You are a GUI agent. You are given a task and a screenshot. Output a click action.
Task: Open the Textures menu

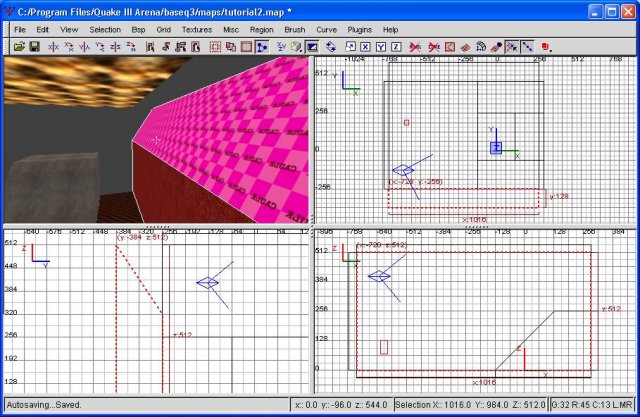(197, 29)
